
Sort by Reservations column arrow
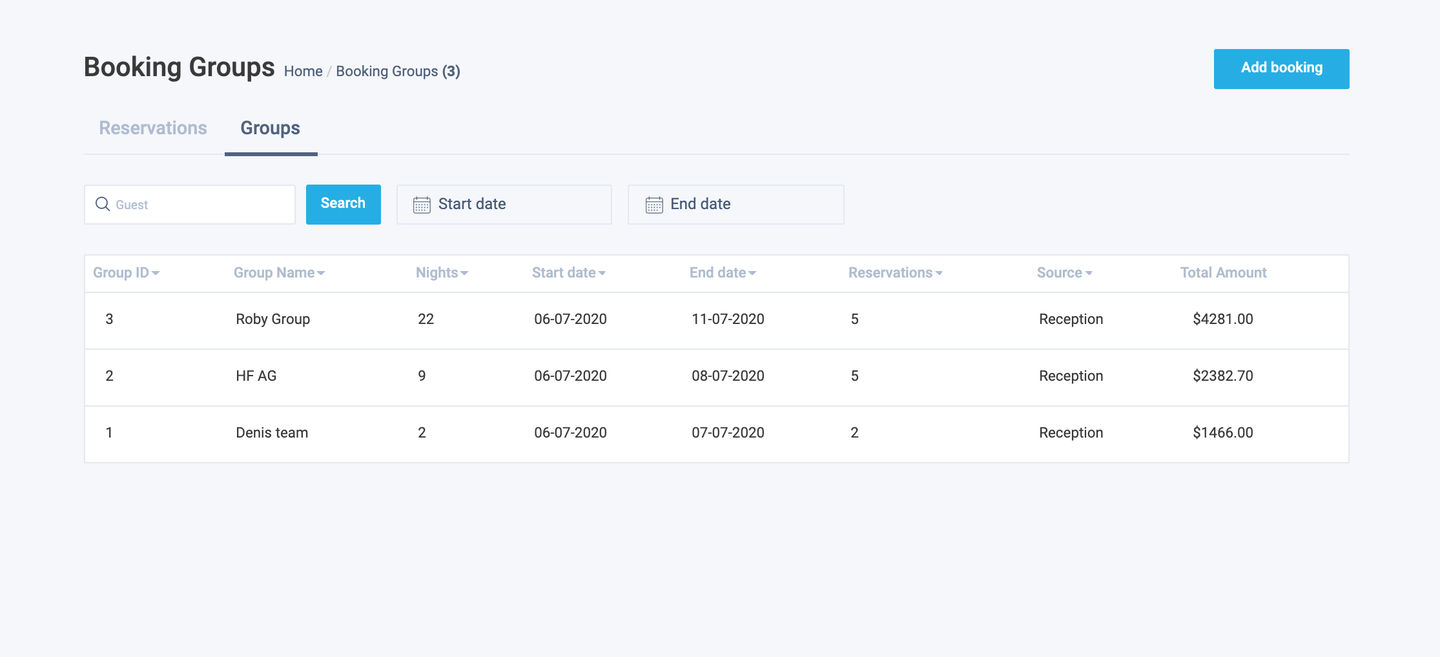pos(939,273)
